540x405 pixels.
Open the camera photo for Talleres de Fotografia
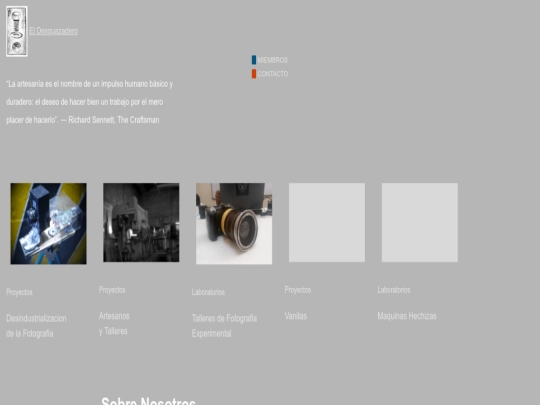click(234, 224)
